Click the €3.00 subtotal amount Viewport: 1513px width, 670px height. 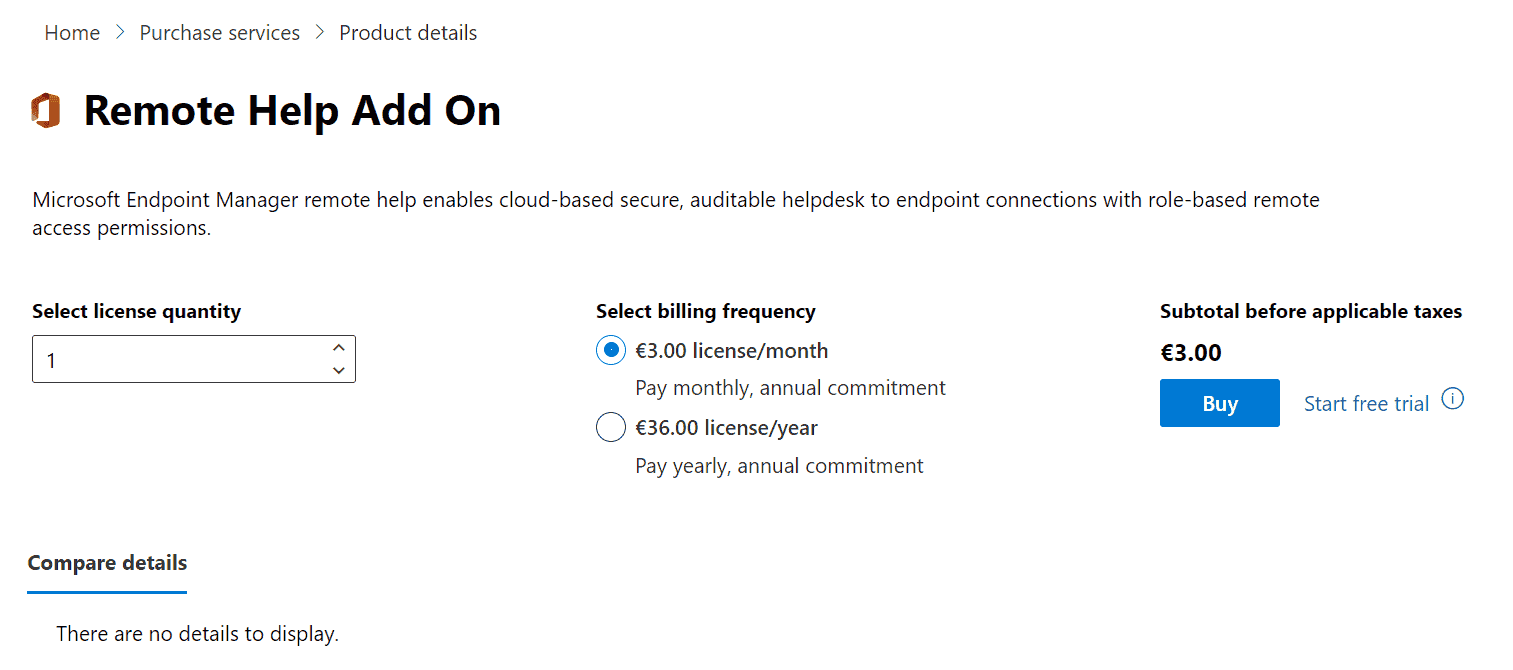tap(1191, 352)
